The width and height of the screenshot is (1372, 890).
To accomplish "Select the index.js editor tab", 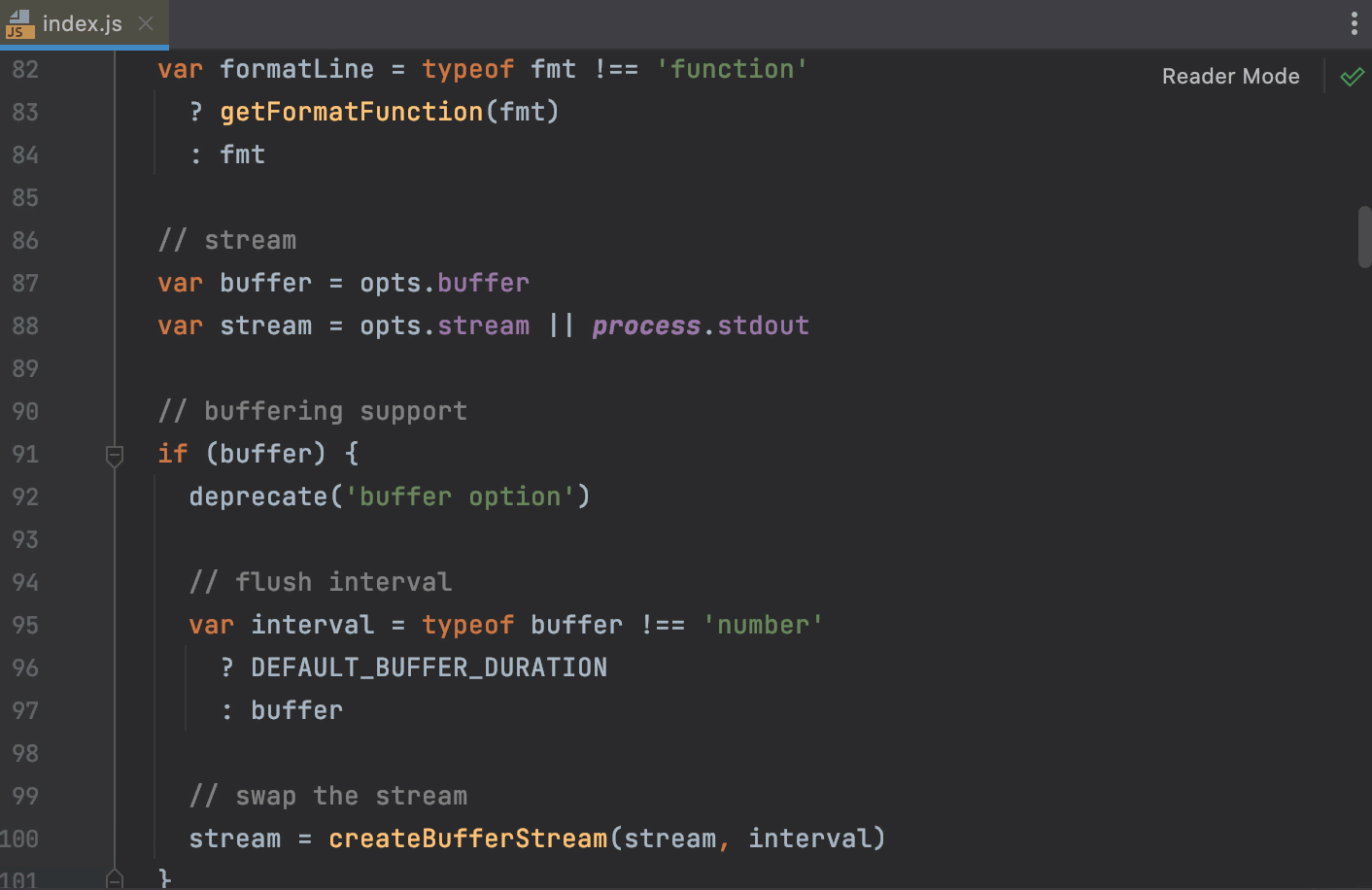I will coord(83,23).
